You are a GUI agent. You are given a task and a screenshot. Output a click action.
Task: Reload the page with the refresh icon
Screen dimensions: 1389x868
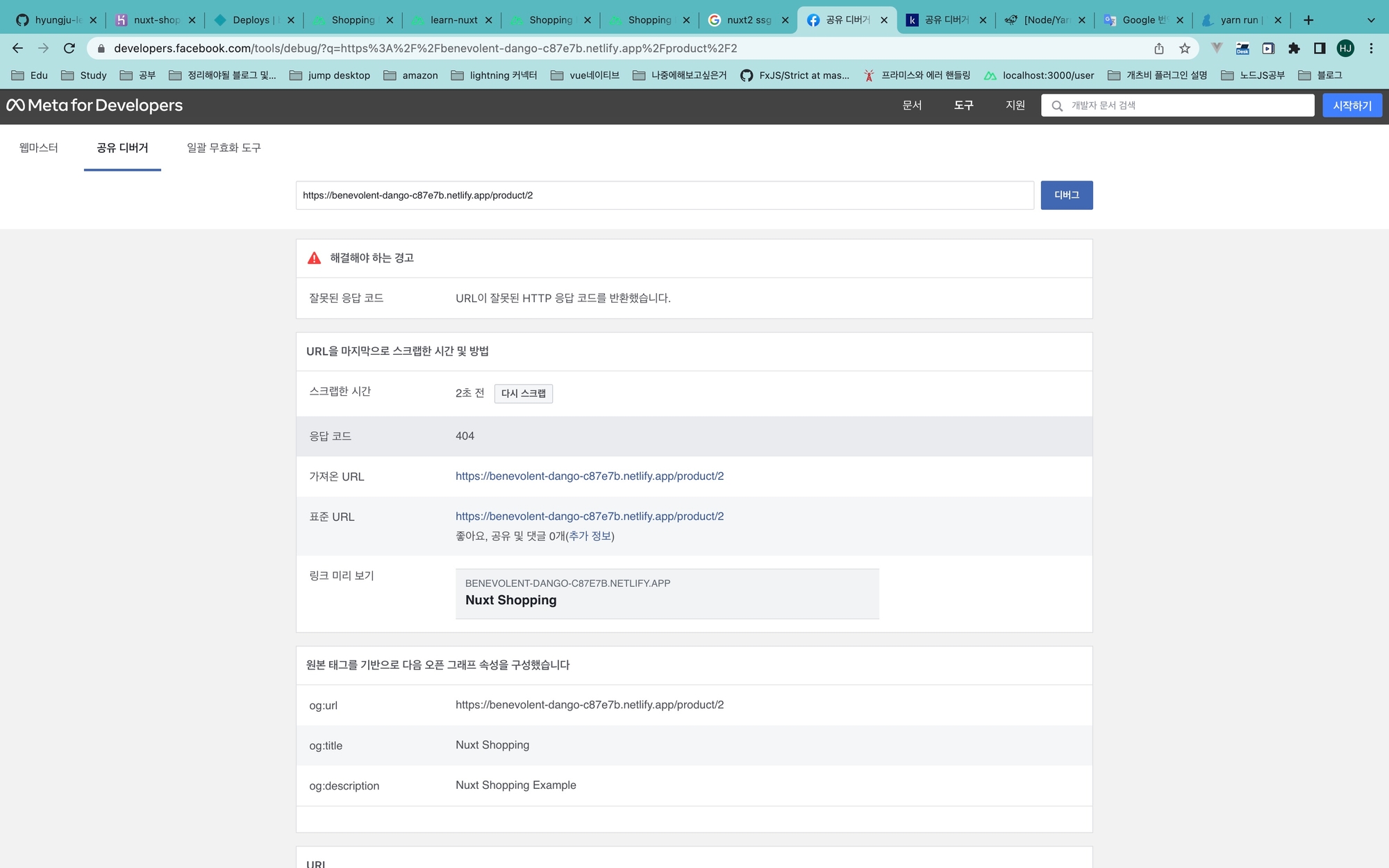tap(69, 48)
